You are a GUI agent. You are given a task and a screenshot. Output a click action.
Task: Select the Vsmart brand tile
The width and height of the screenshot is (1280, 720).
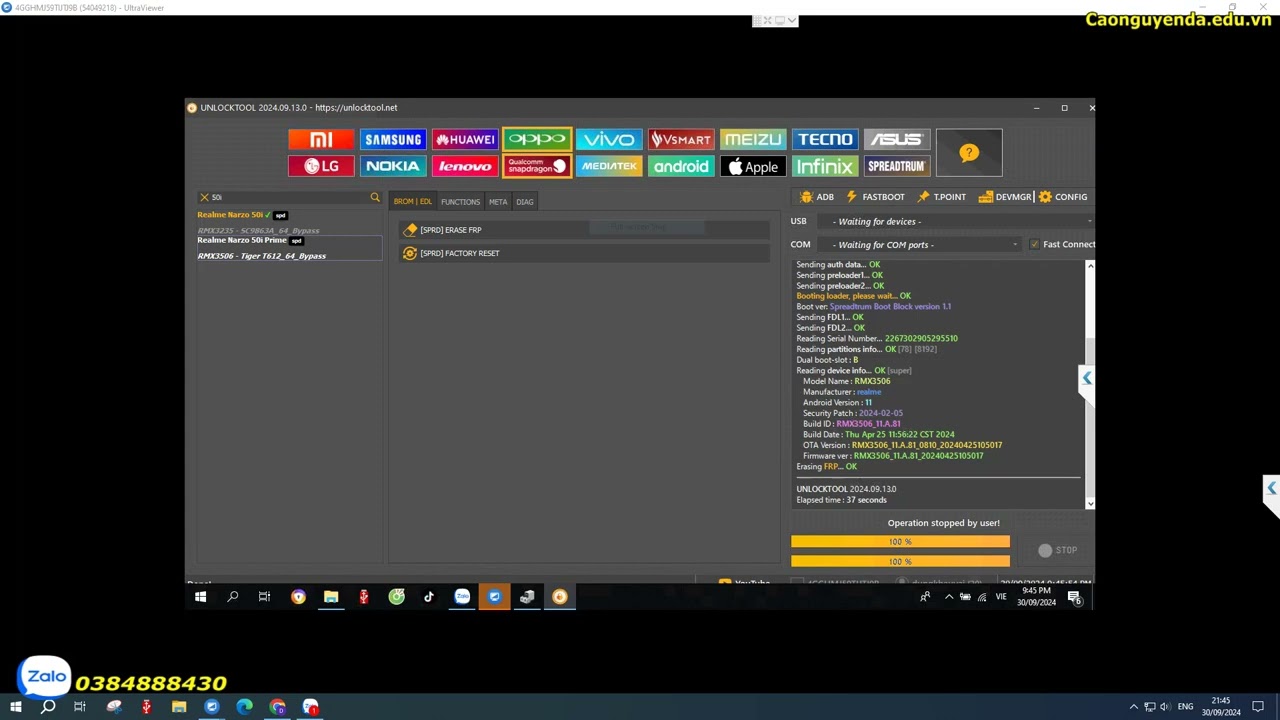(681, 139)
